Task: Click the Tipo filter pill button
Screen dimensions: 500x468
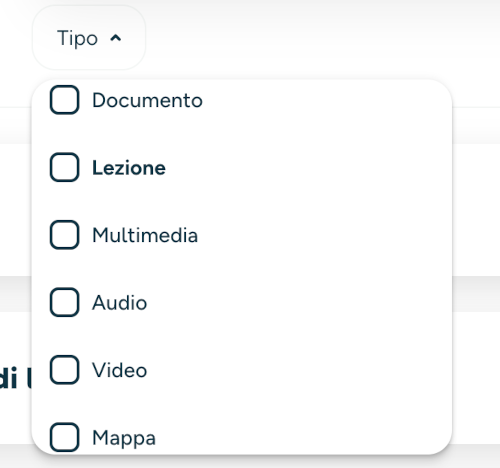Action: click(x=89, y=38)
